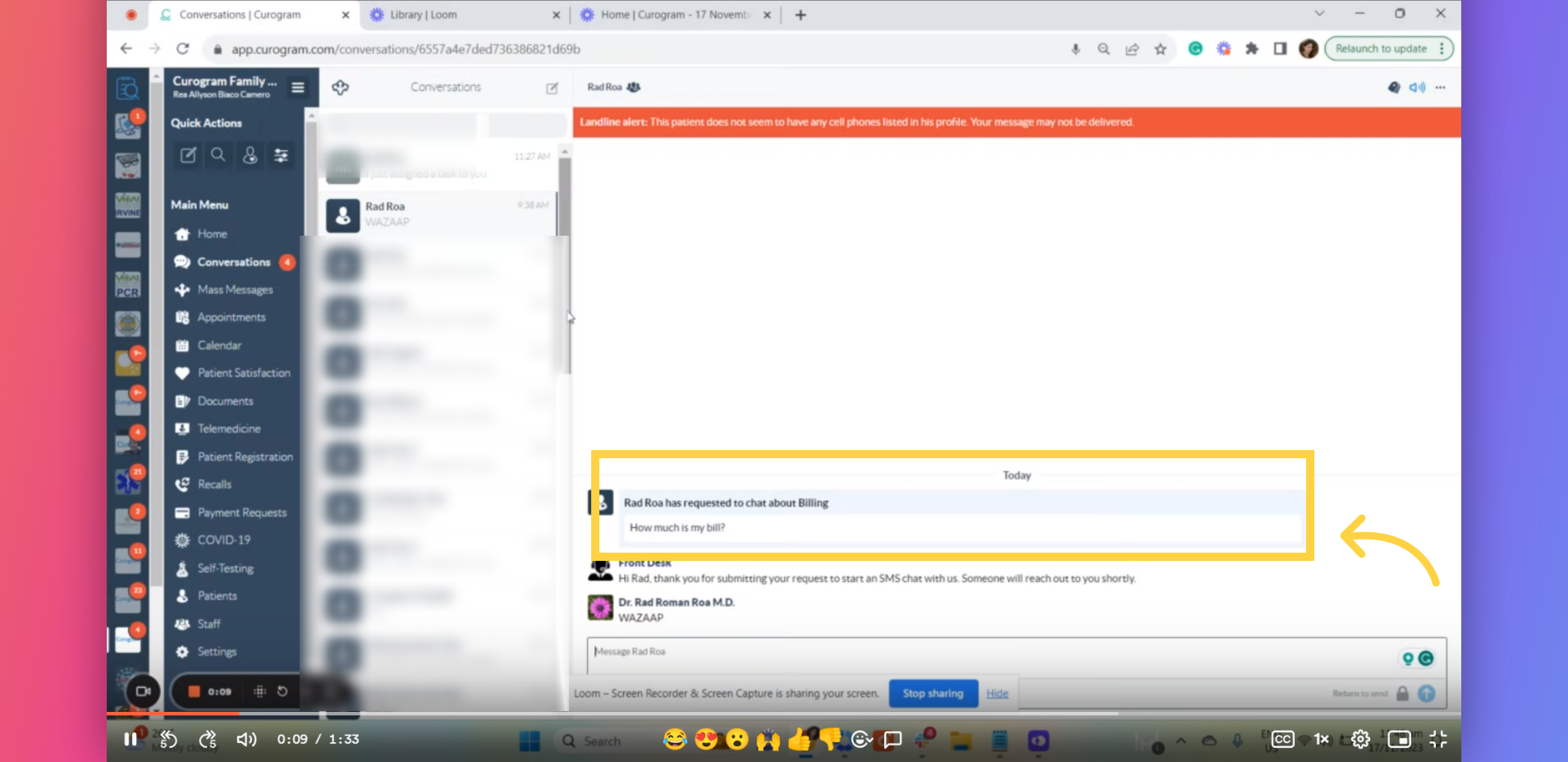
Task: Click the Stop sharing button
Action: point(933,693)
